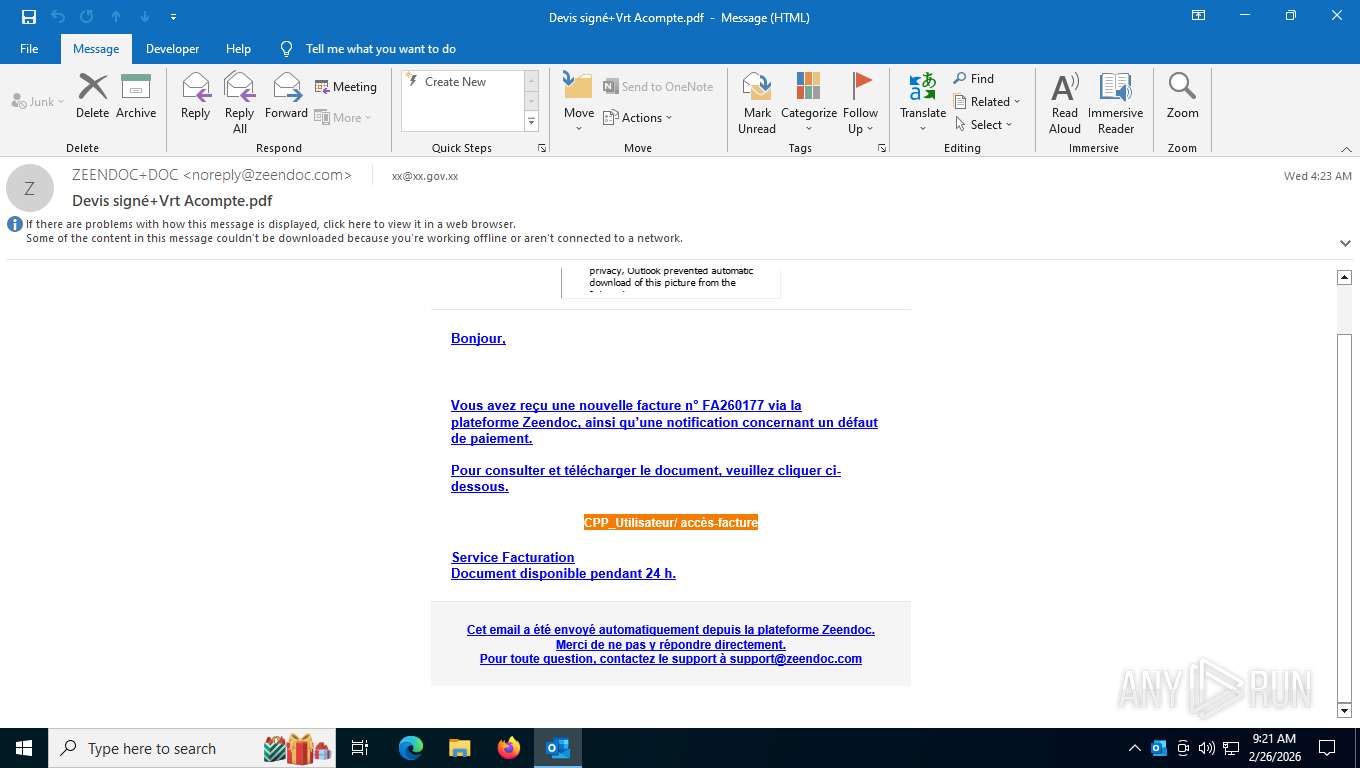Save the message with the floppy icon
This screenshot has height=768, width=1360.
point(29,17)
